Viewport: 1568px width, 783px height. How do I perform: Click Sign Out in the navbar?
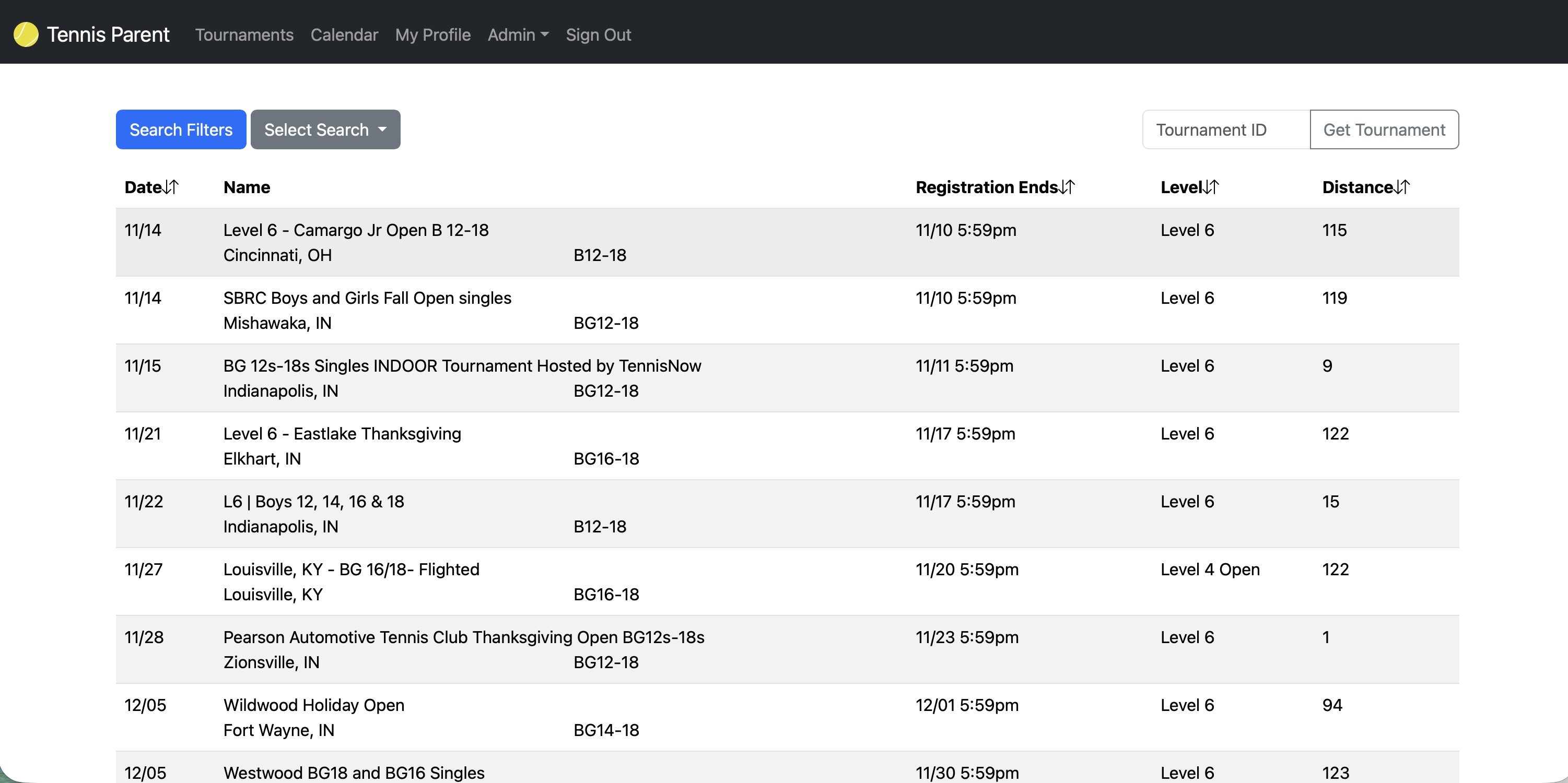(598, 34)
